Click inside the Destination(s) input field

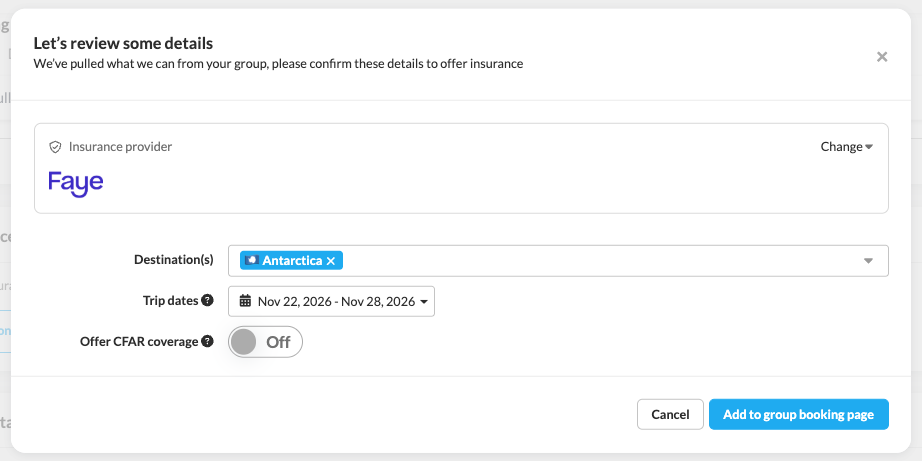600,260
